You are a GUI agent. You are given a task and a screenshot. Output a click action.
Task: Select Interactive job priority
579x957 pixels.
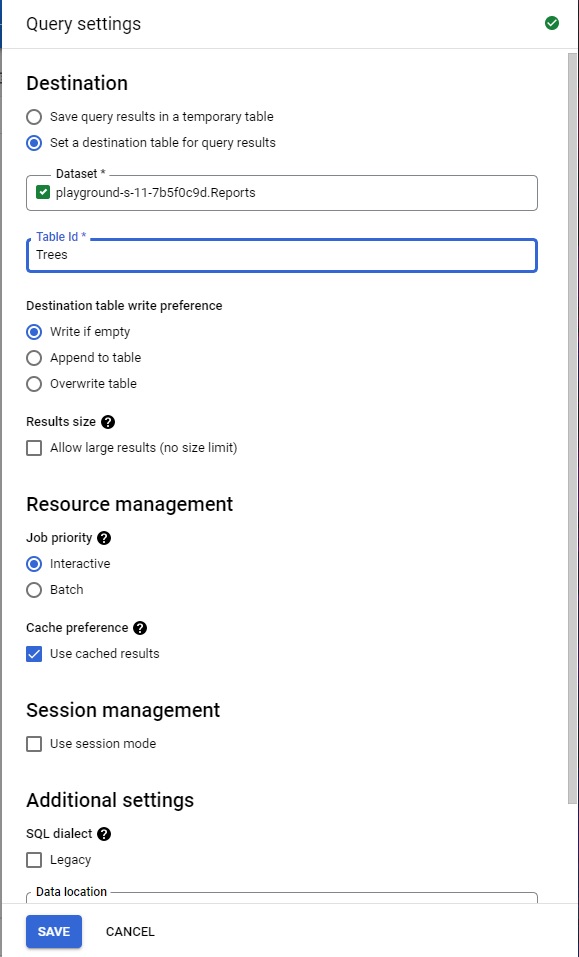(34, 564)
